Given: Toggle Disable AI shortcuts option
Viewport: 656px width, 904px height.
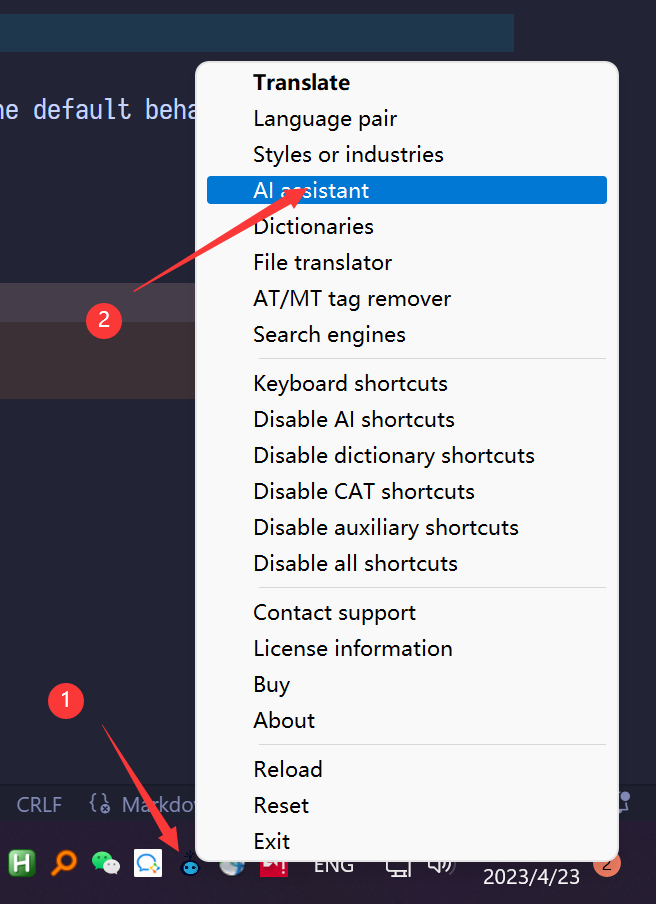Looking at the screenshot, I should point(354,419).
